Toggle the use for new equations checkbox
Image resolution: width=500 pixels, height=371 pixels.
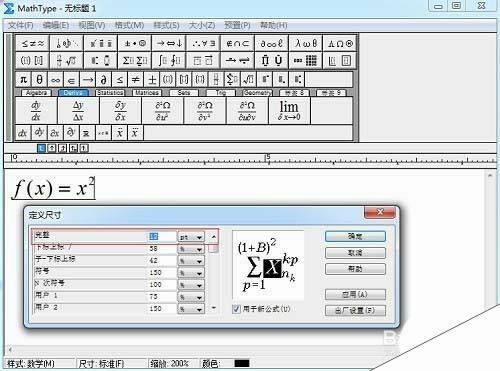(x=236, y=309)
